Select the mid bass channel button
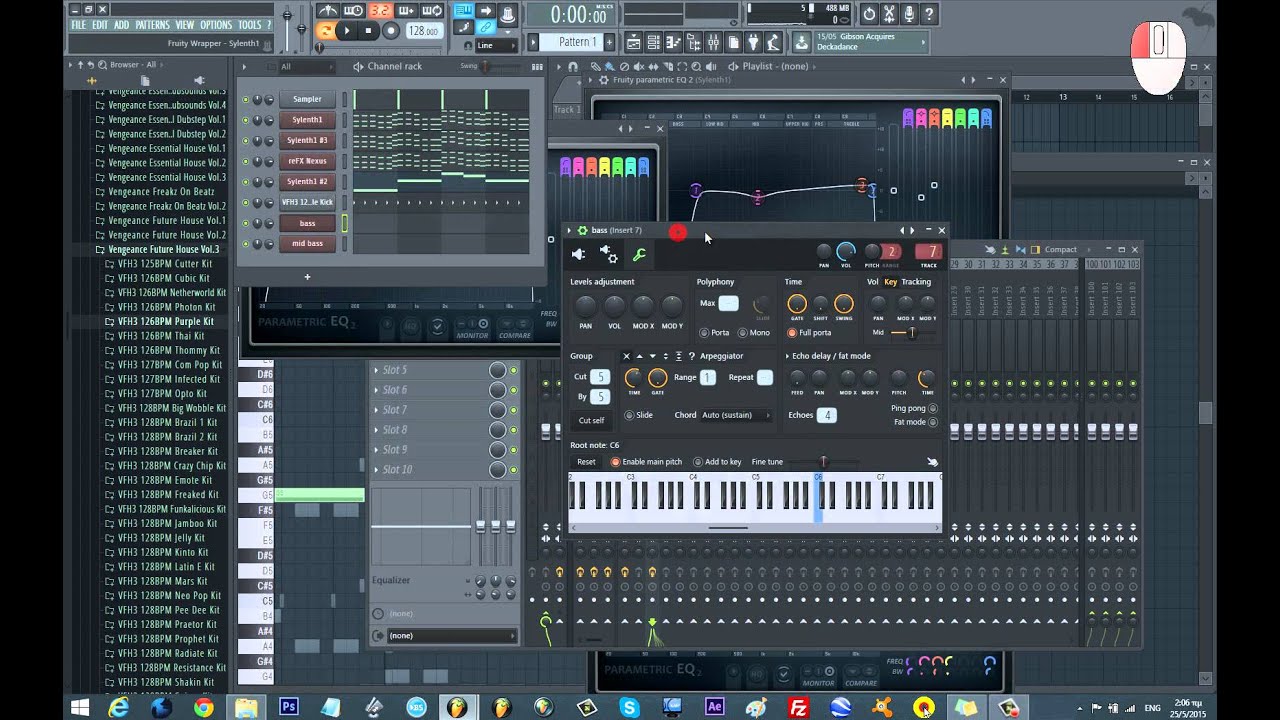Image resolution: width=1280 pixels, height=720 pixels. click(x=308, y=243)
